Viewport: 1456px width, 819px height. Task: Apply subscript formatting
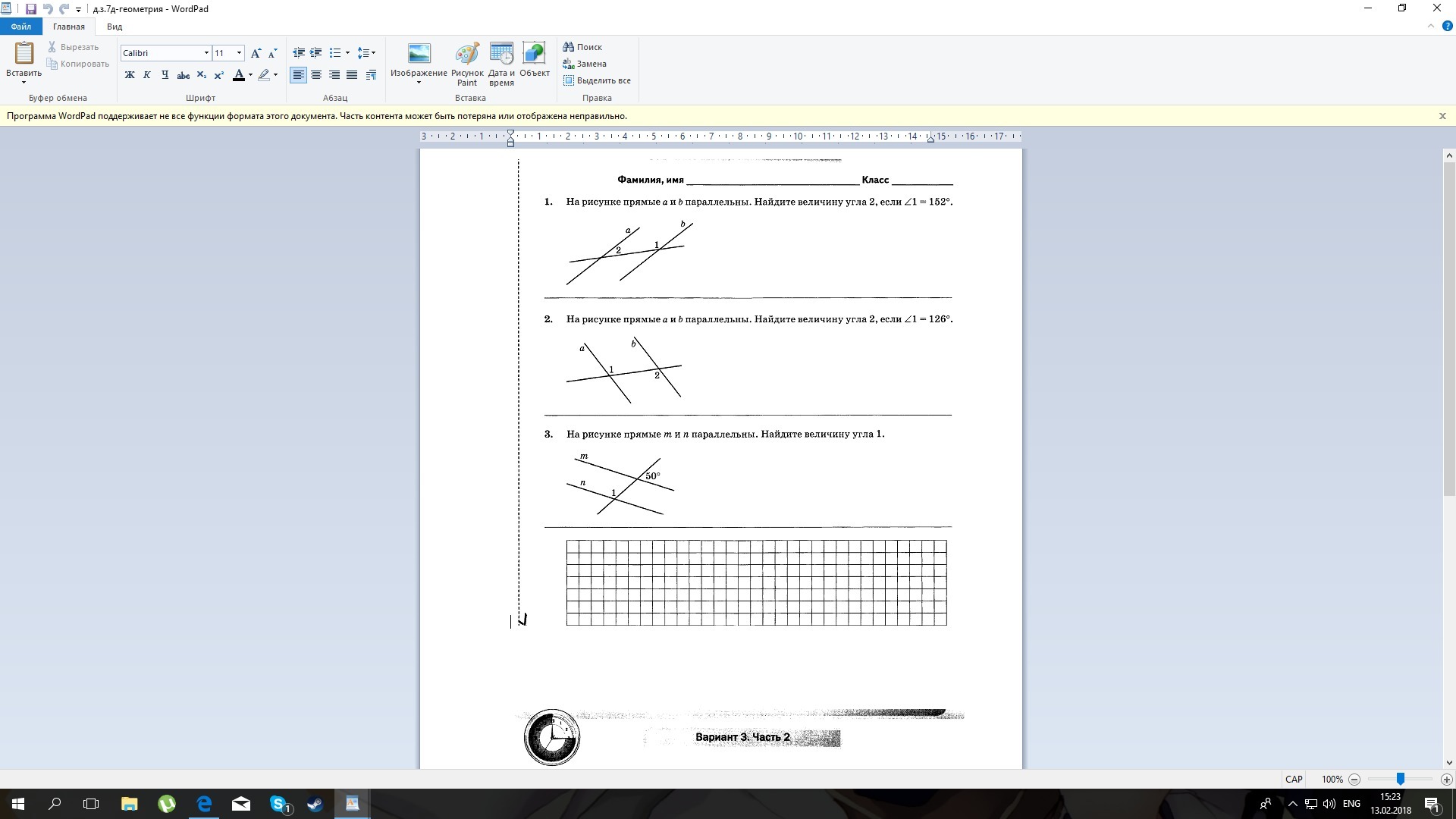201,75
